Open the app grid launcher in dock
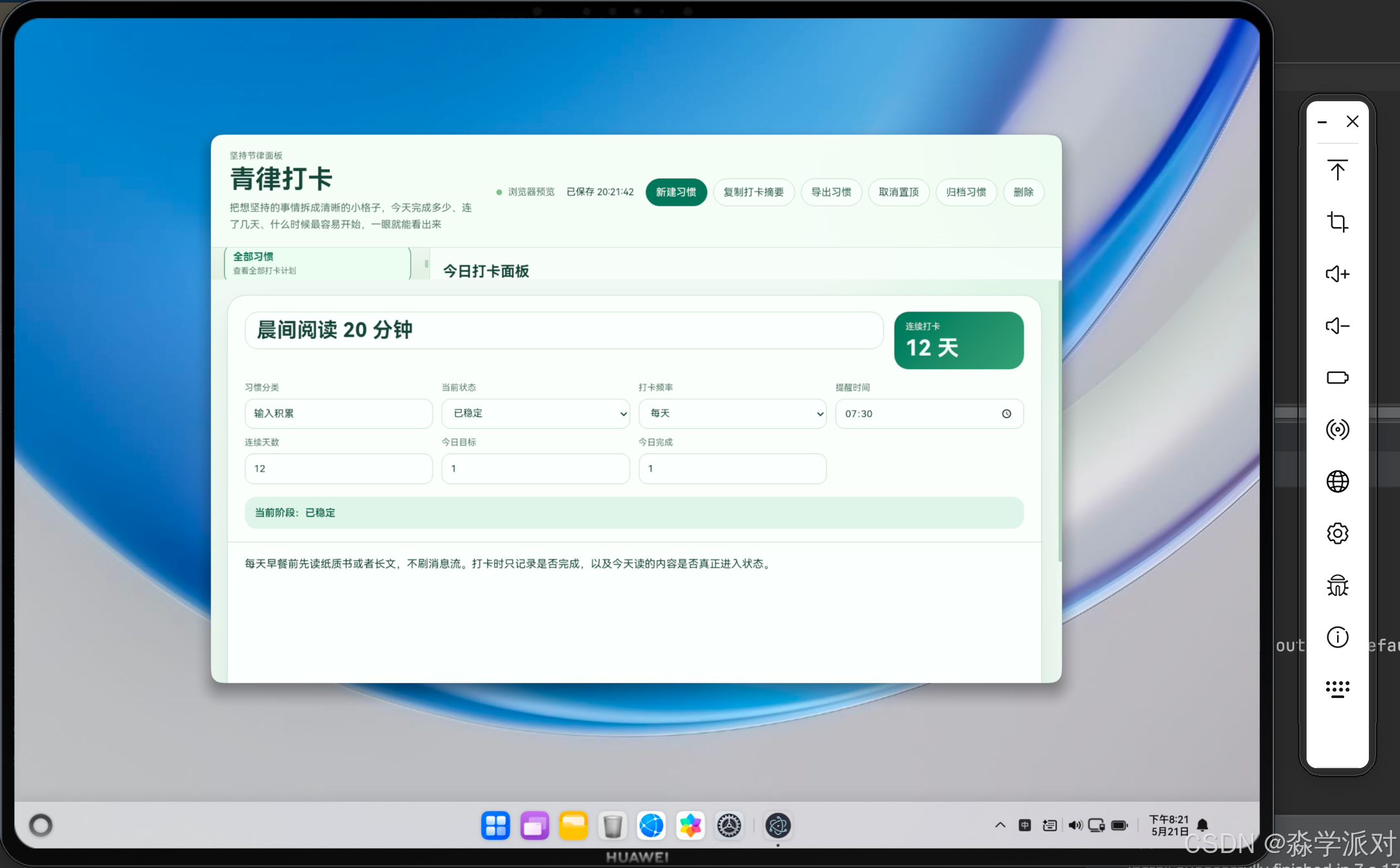1400x868 pixels. 496,826
